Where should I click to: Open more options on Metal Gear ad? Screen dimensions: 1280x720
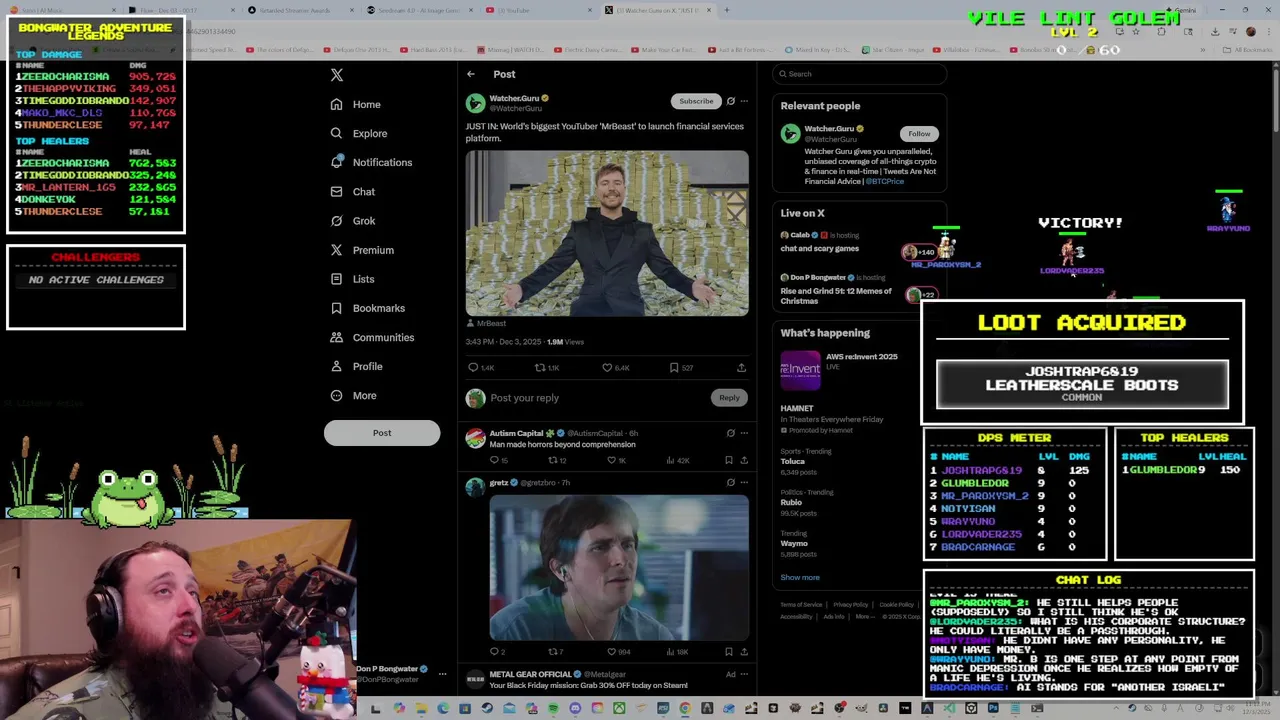(x=744, y=674)
